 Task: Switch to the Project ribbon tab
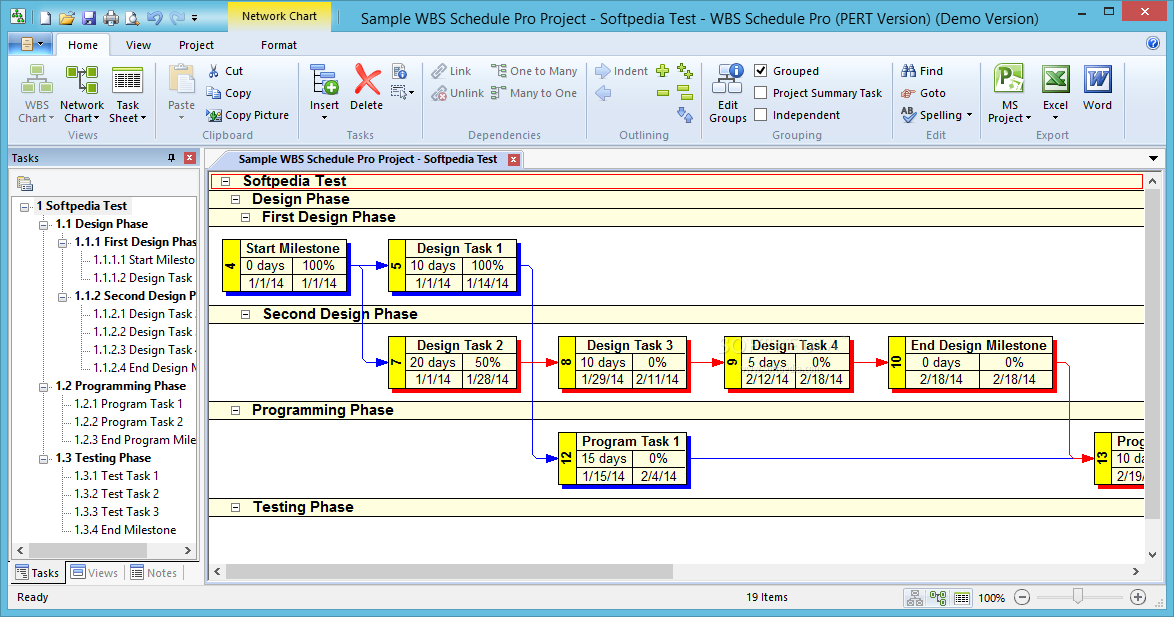(196, 45)
